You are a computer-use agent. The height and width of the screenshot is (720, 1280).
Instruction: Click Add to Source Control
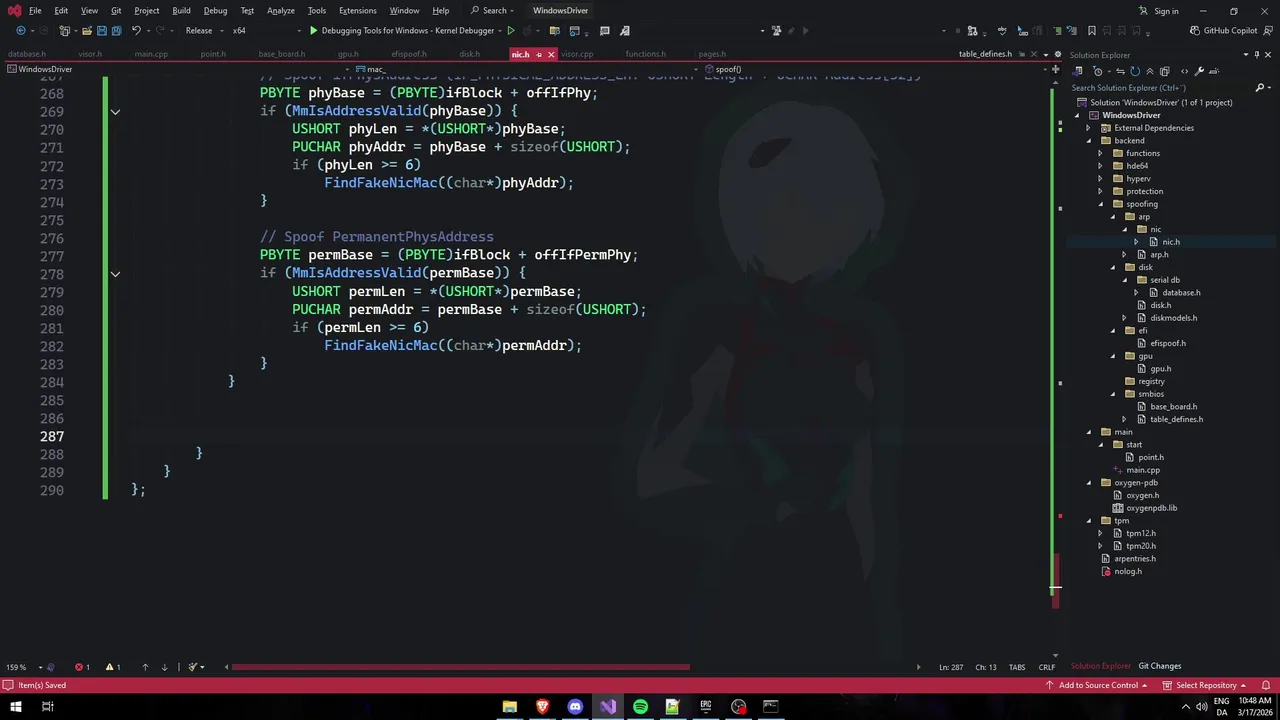click(1099, 685)
